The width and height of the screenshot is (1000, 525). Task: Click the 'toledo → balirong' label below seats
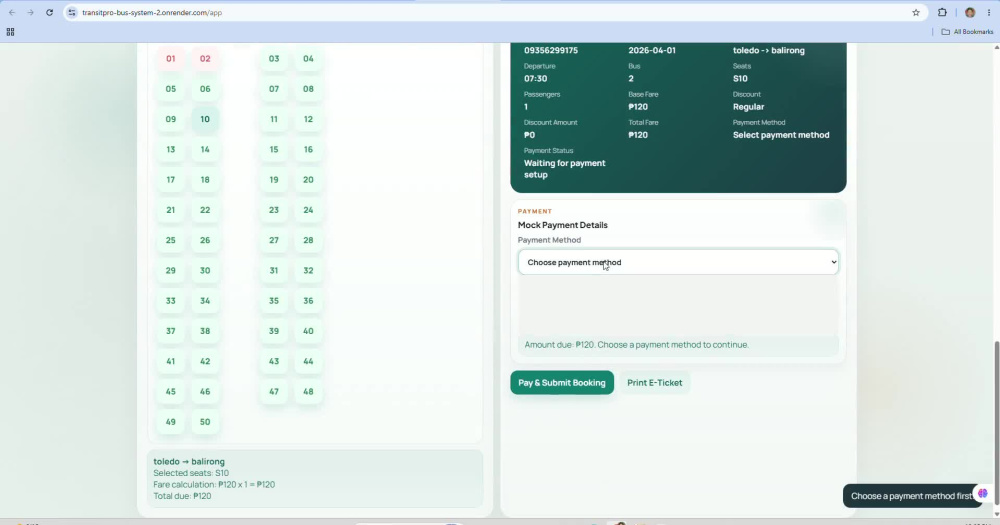click(x=189, y=461)
